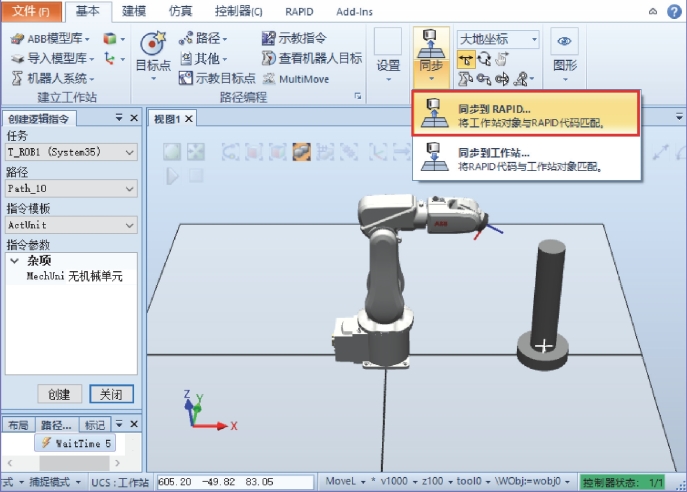Click the frame creation icon

(x=110, y=58)
